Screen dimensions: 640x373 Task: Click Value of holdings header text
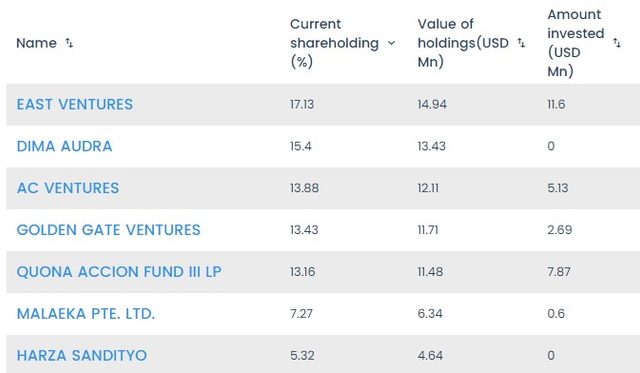click(x=463, y=43)
